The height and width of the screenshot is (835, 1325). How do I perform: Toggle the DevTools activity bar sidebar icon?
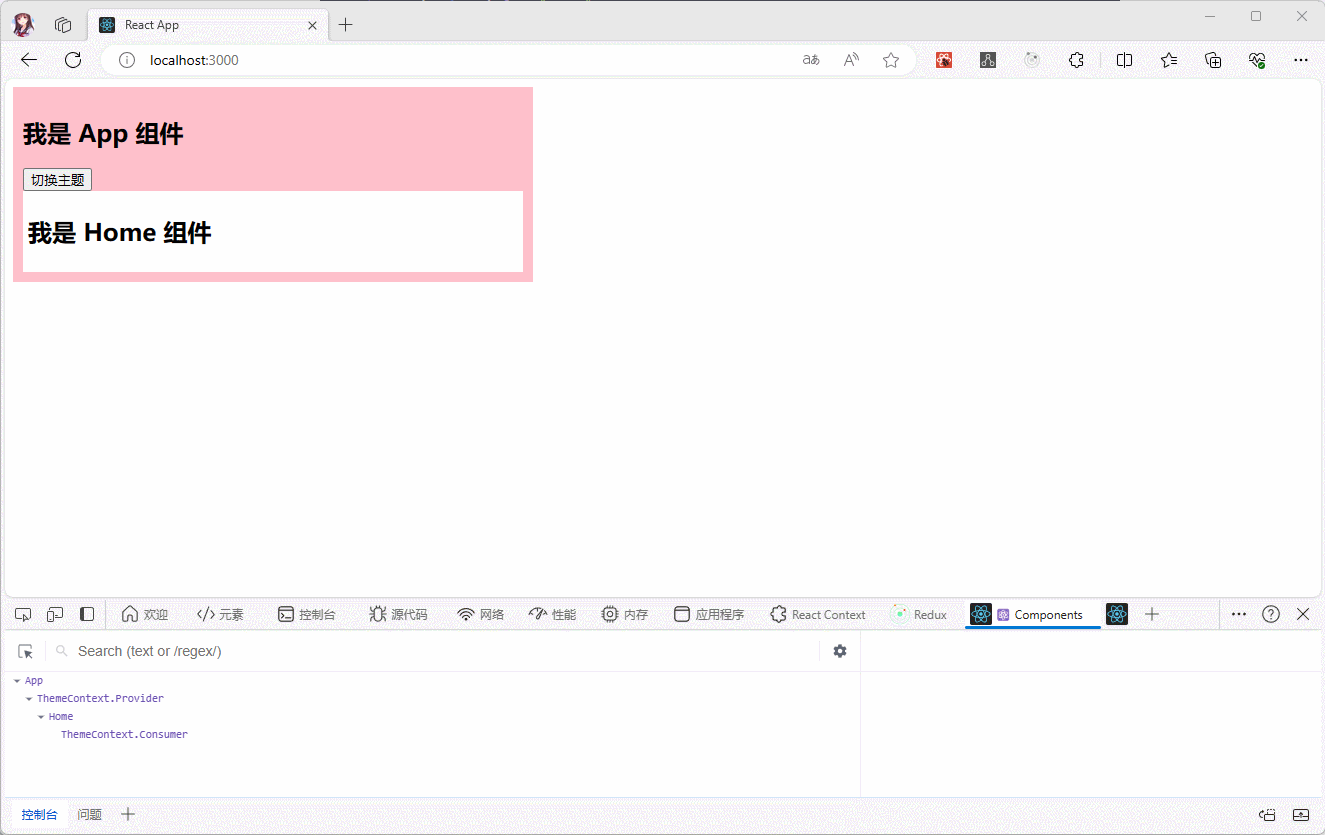click(x=87, y=614)
